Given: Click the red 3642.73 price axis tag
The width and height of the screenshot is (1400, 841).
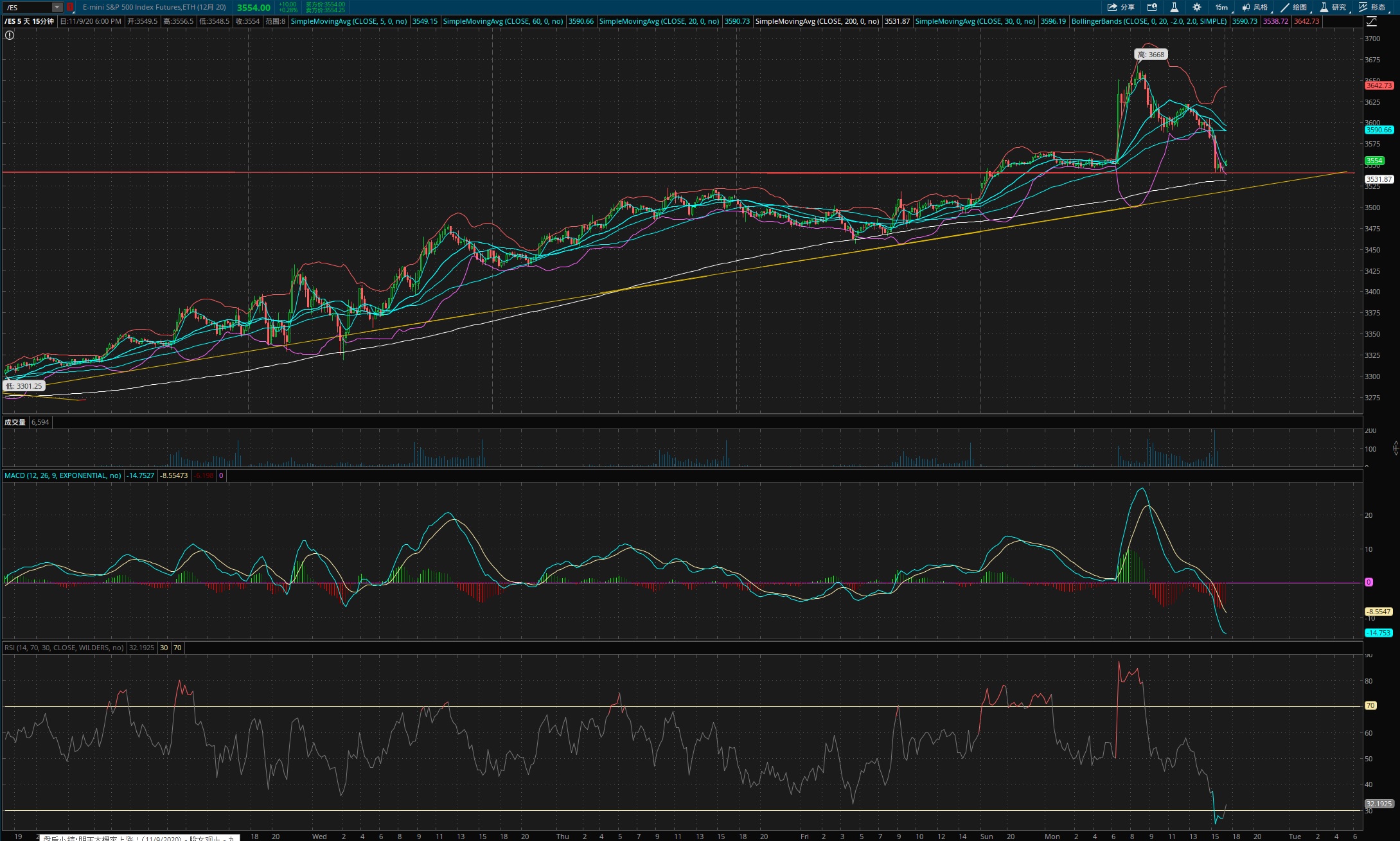Looking at the screenshot, I should click(1379, 85).
